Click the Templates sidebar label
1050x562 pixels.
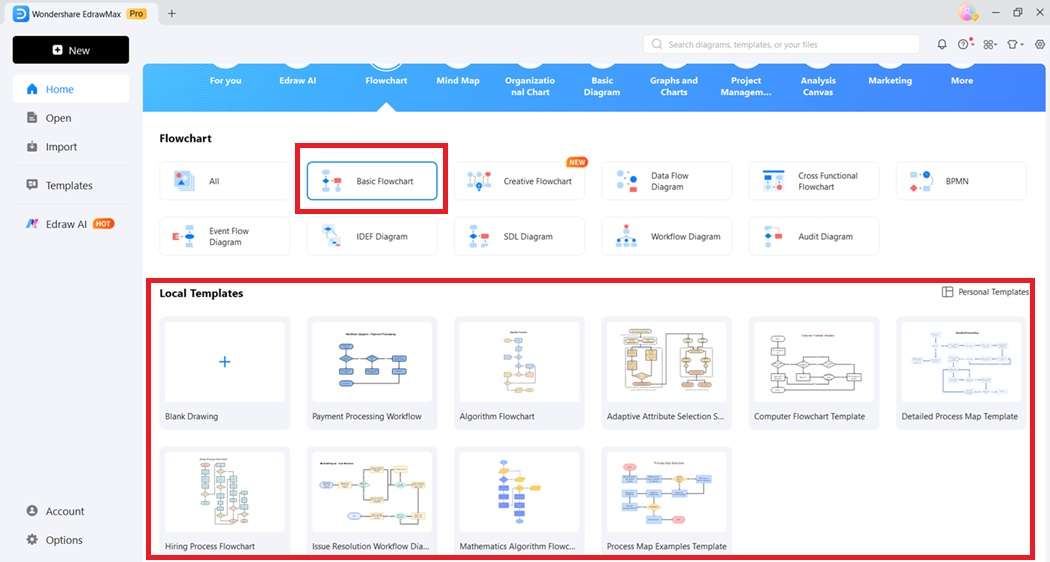coord(69,186)
